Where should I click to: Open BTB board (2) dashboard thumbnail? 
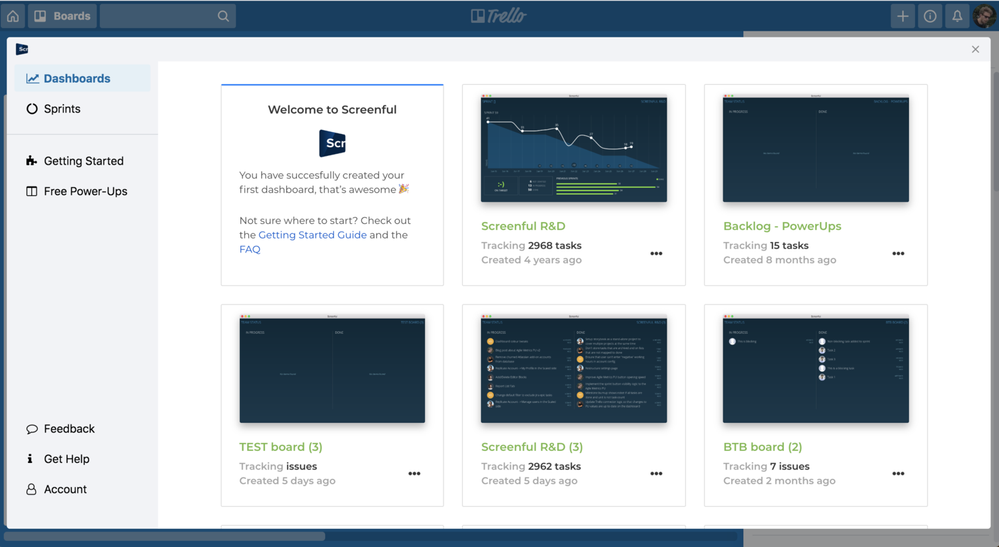point(816,369)
